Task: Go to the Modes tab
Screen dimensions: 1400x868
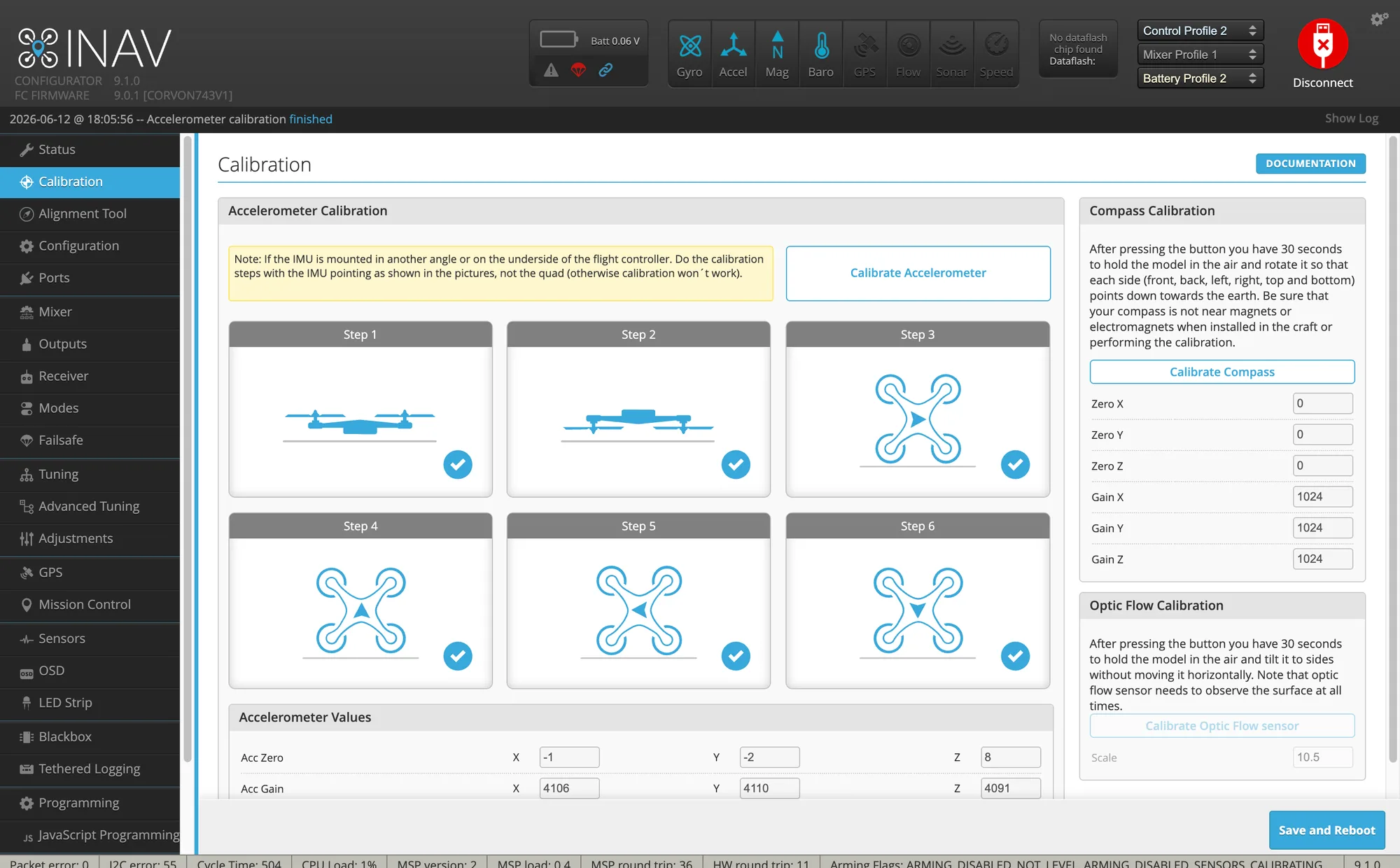Action: (x=90, y=408)
